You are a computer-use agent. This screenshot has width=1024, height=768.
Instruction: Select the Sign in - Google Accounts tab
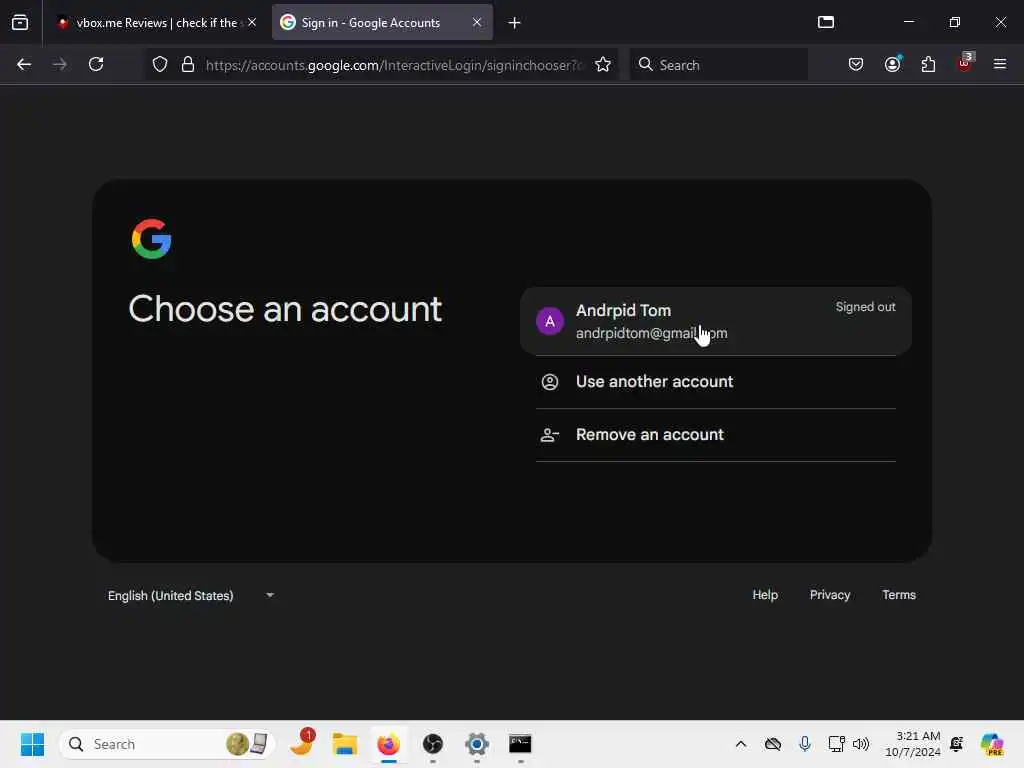point(381,22)
